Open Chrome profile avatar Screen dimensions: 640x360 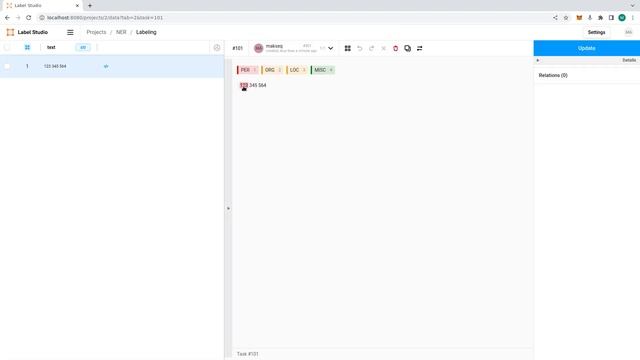(622, 18)
